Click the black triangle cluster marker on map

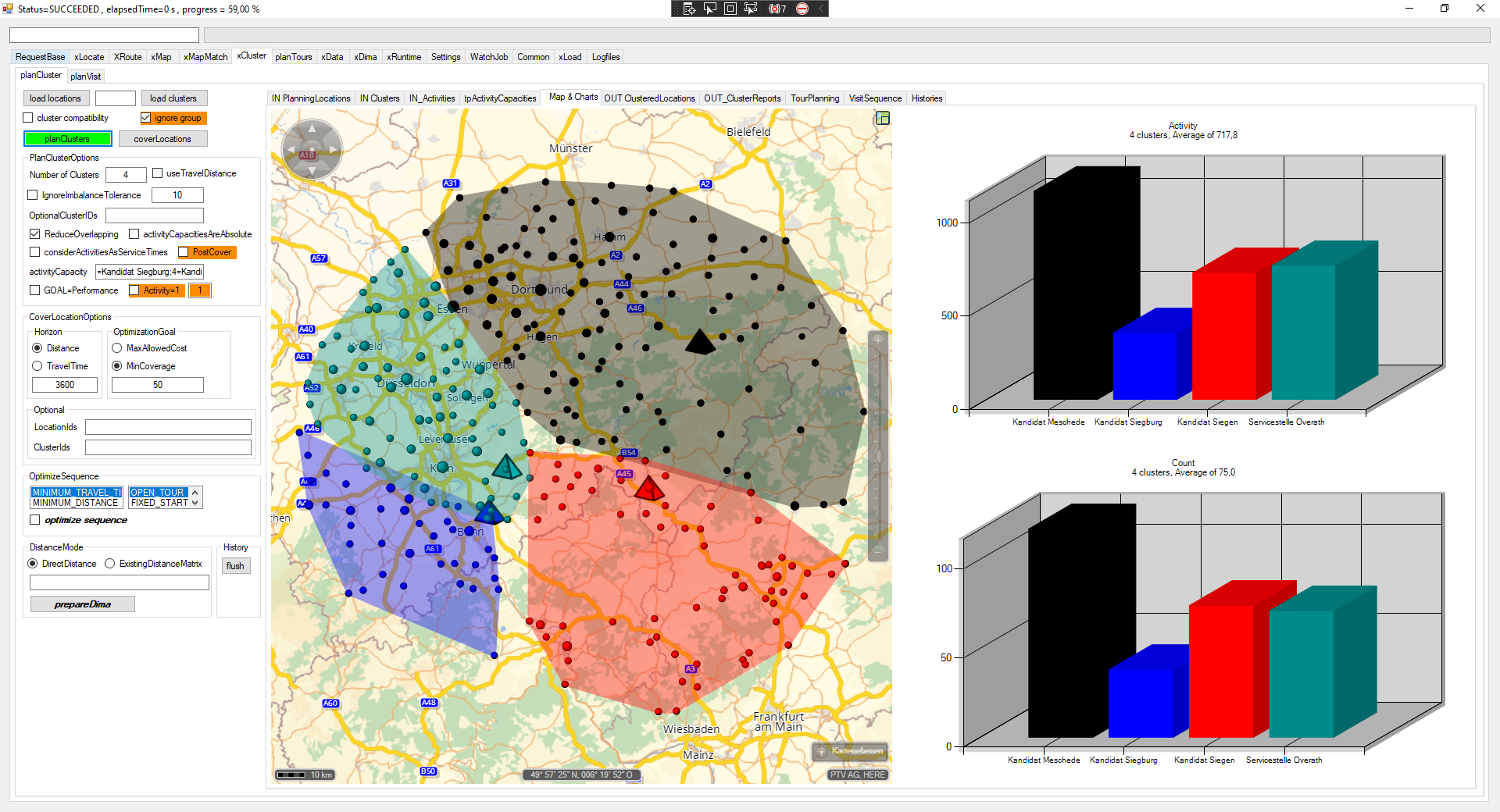(x=699, y=342)
